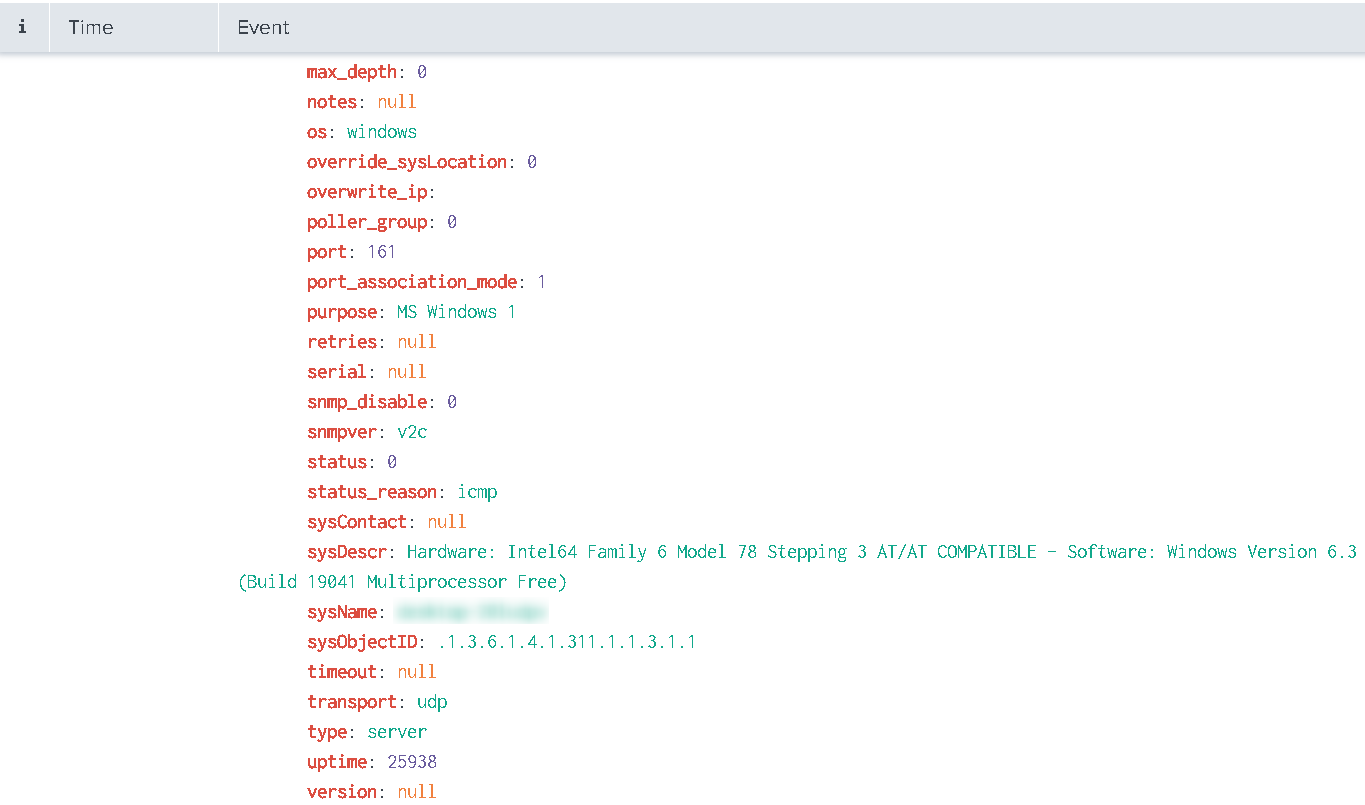Viewport: 1365px width, 805px height.
Task: Click the port_association_mode value 1
Action: (540, 281)
